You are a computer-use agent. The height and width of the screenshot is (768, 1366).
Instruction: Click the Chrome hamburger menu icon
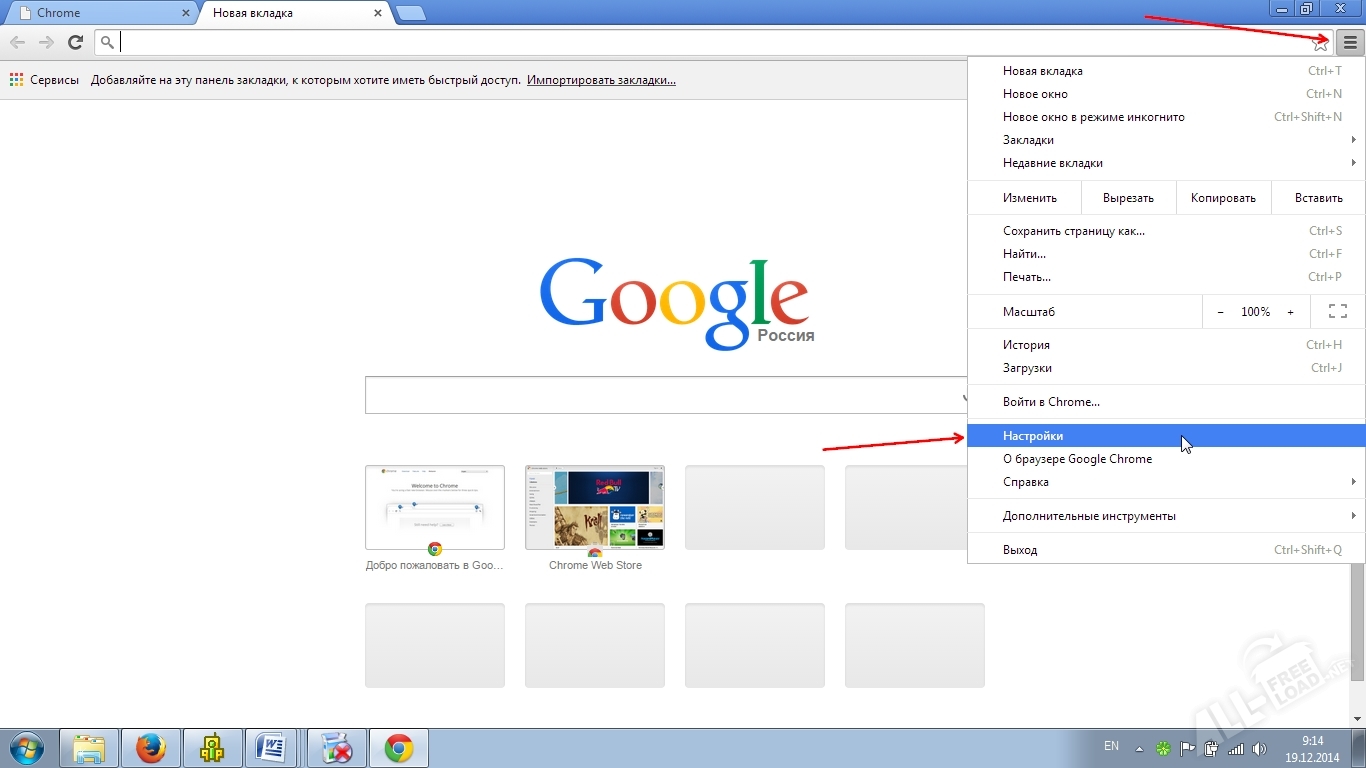[x=1350, y=42]
